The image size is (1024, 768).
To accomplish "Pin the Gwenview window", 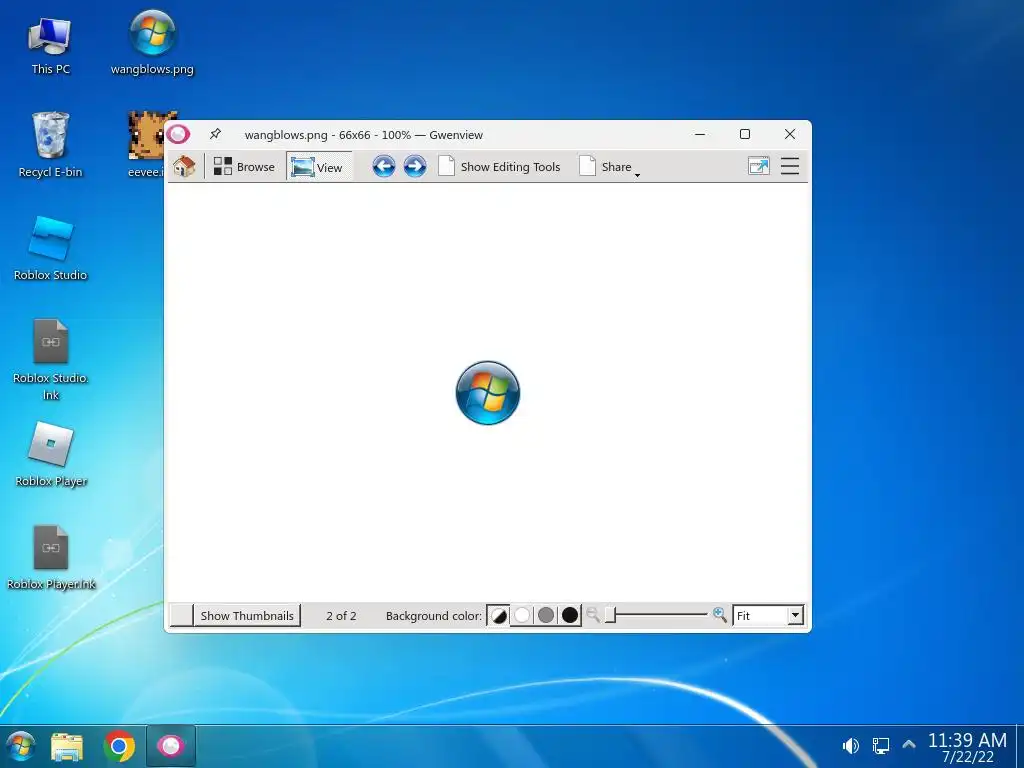I will 215,135.
